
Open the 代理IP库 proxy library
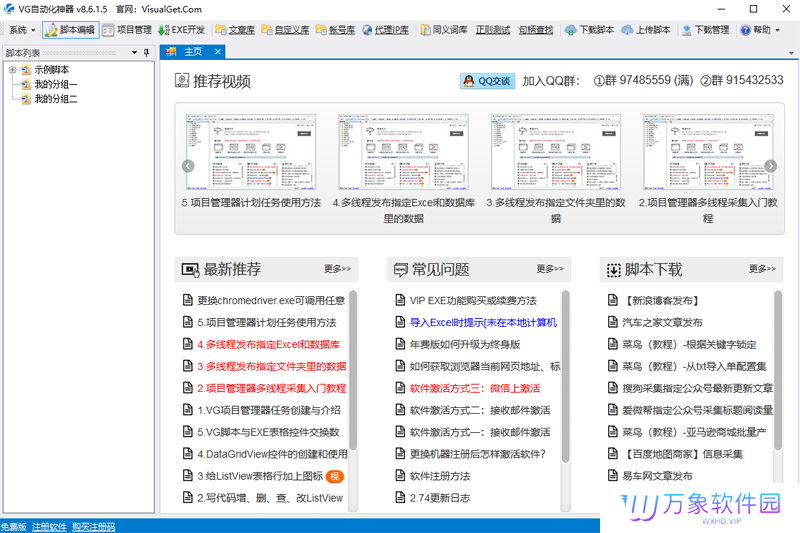[386, 30]
